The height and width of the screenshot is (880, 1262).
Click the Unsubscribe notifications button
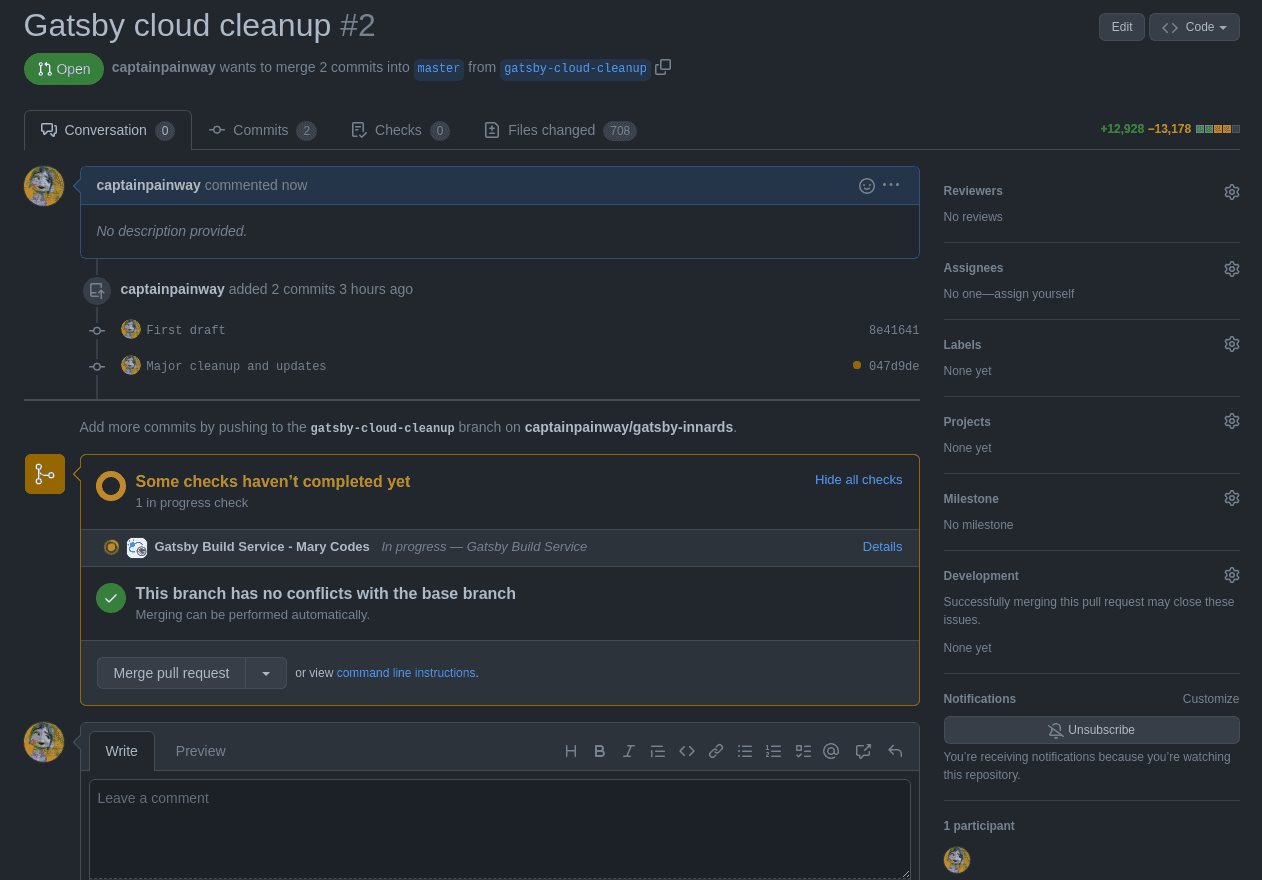click(1092, 730)
